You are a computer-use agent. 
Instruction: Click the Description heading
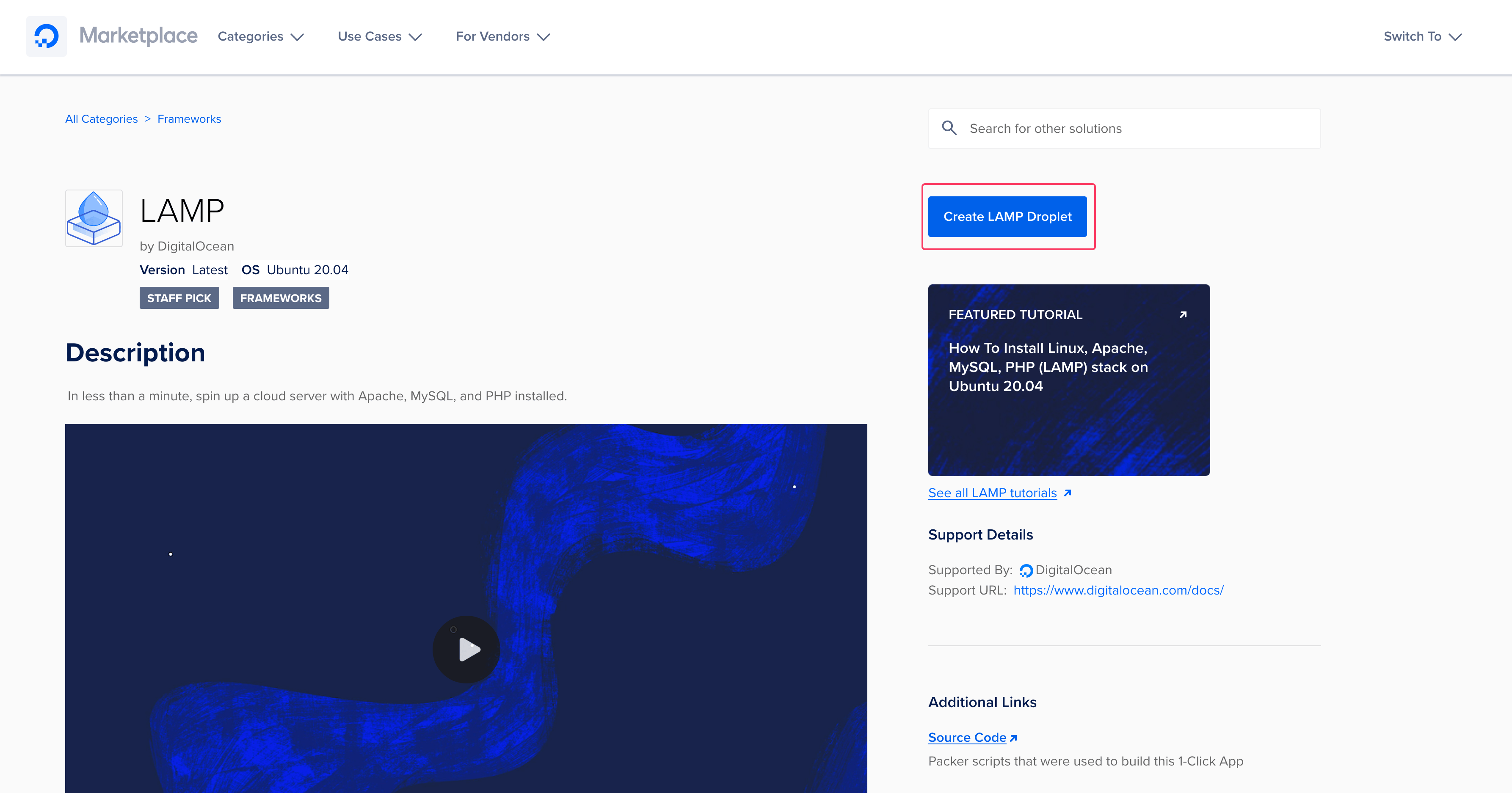pyautogui.click(x=135, y=353)
